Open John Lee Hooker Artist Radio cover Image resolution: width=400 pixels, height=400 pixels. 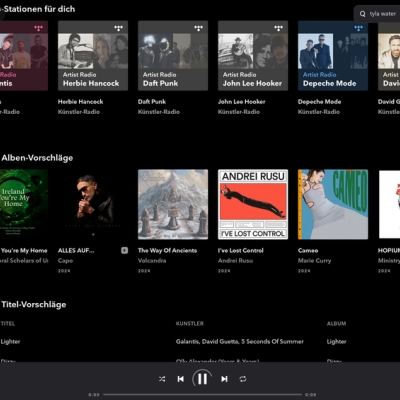pos(253,56)
